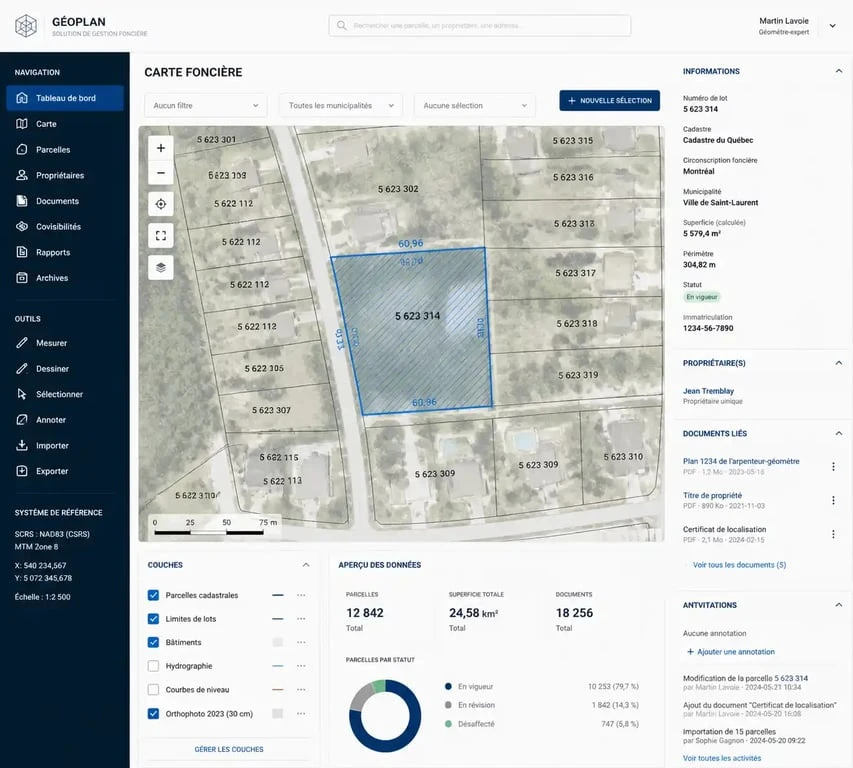Open options for Certificat de localisation
Image resolution: width=853 pixels, height=768 pixels.
pyautogui.click(x=833, y=534)
